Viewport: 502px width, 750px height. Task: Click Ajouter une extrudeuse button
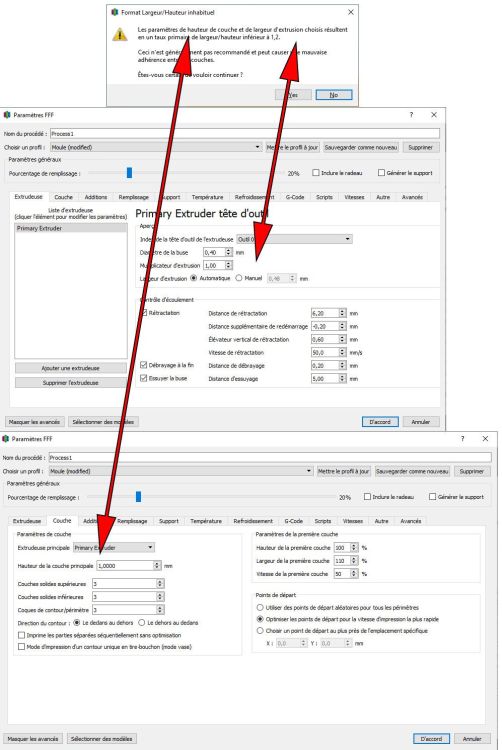71,368
